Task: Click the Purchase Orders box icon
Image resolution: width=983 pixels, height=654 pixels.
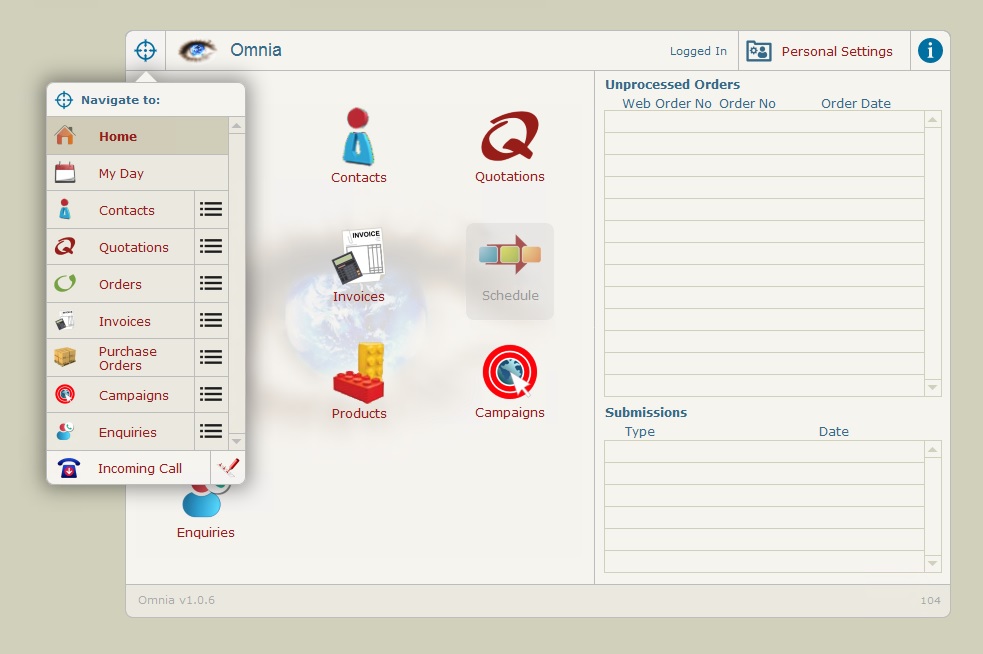Action: [65, 357]
